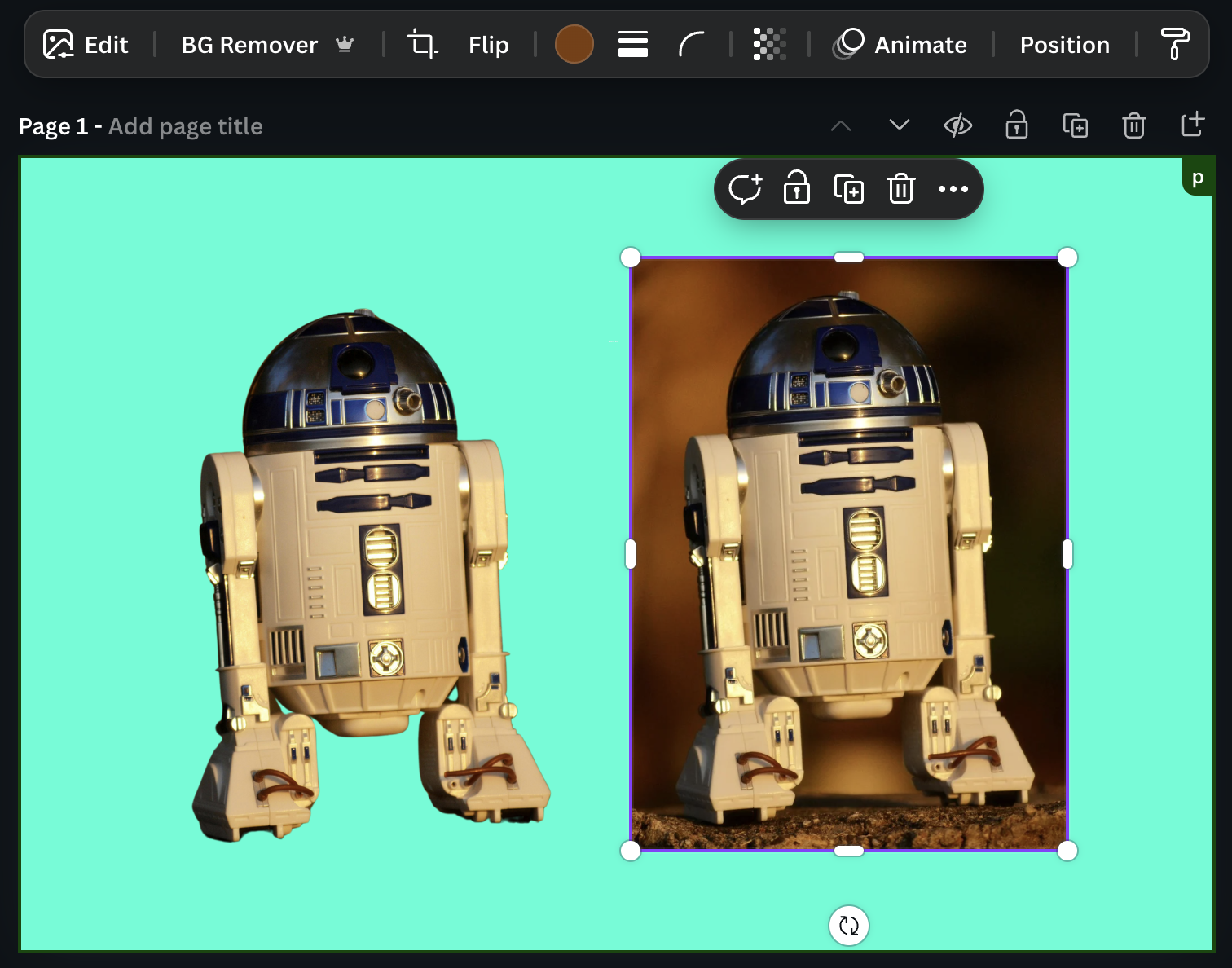The width and height of the screenshot is (1232, 968).
Task: Click the Animate circles icon
Action: [x=848, y=44]
